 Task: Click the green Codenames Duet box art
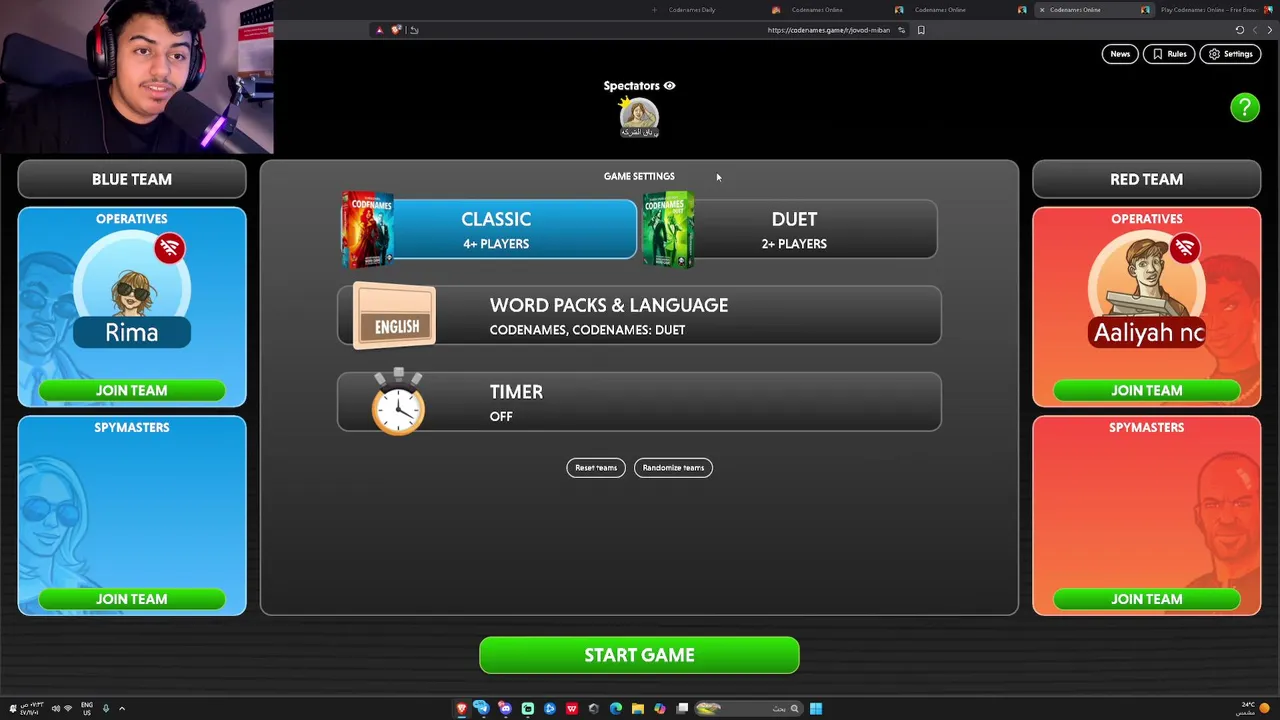pos(668,229)
